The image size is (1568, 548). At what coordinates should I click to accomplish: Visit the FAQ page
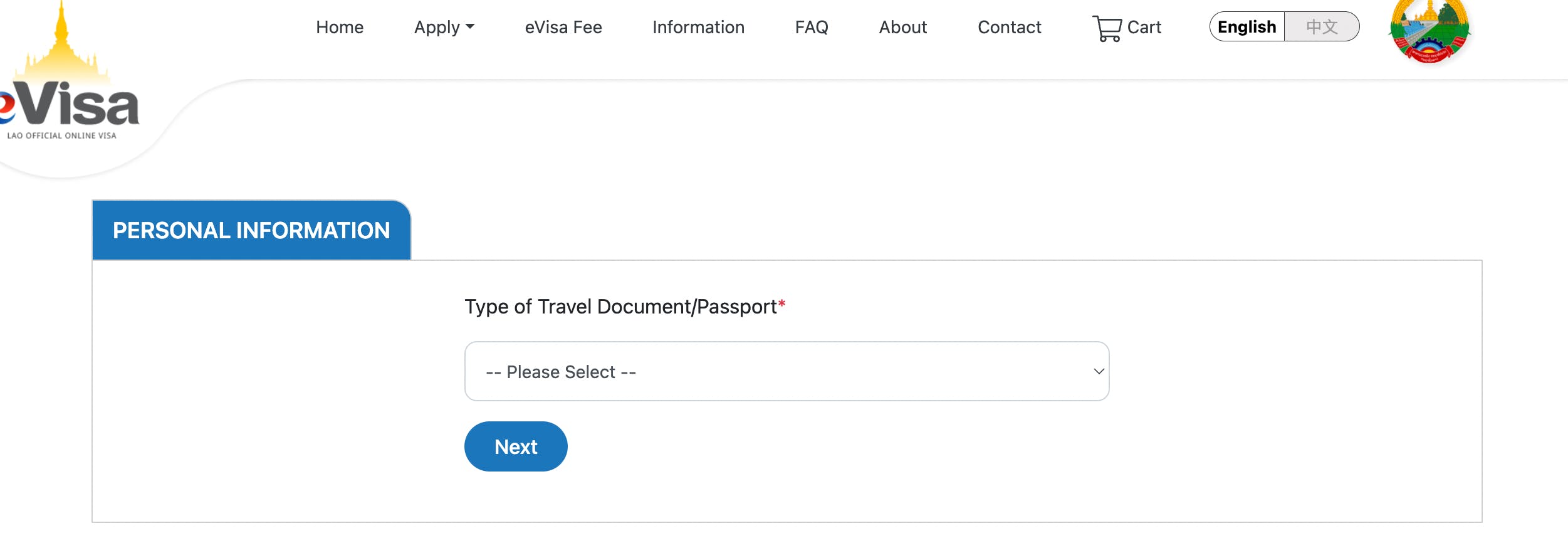coord(812,27)
